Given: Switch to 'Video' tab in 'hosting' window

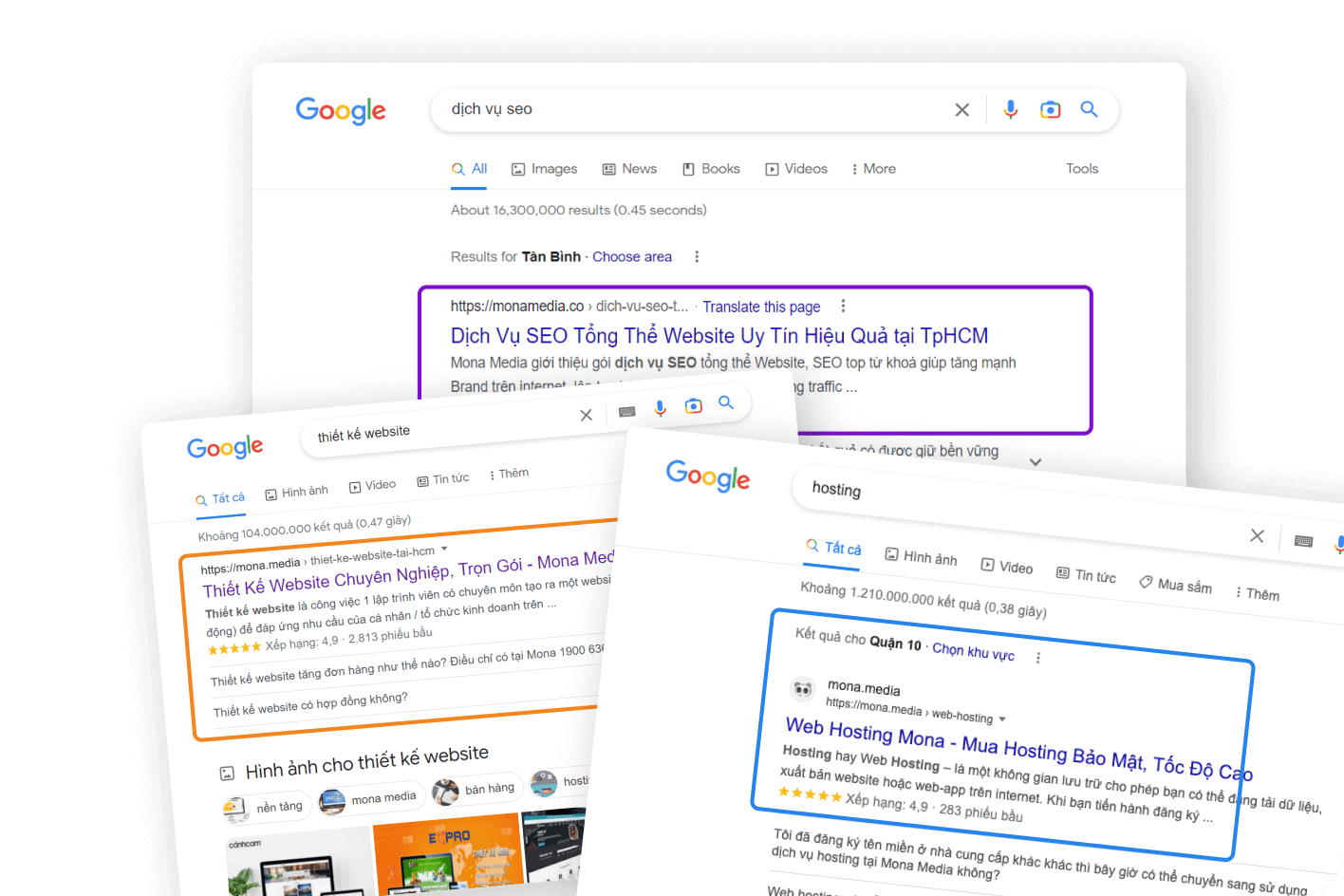Looking at the screenshot, I should coord(1007,567).
